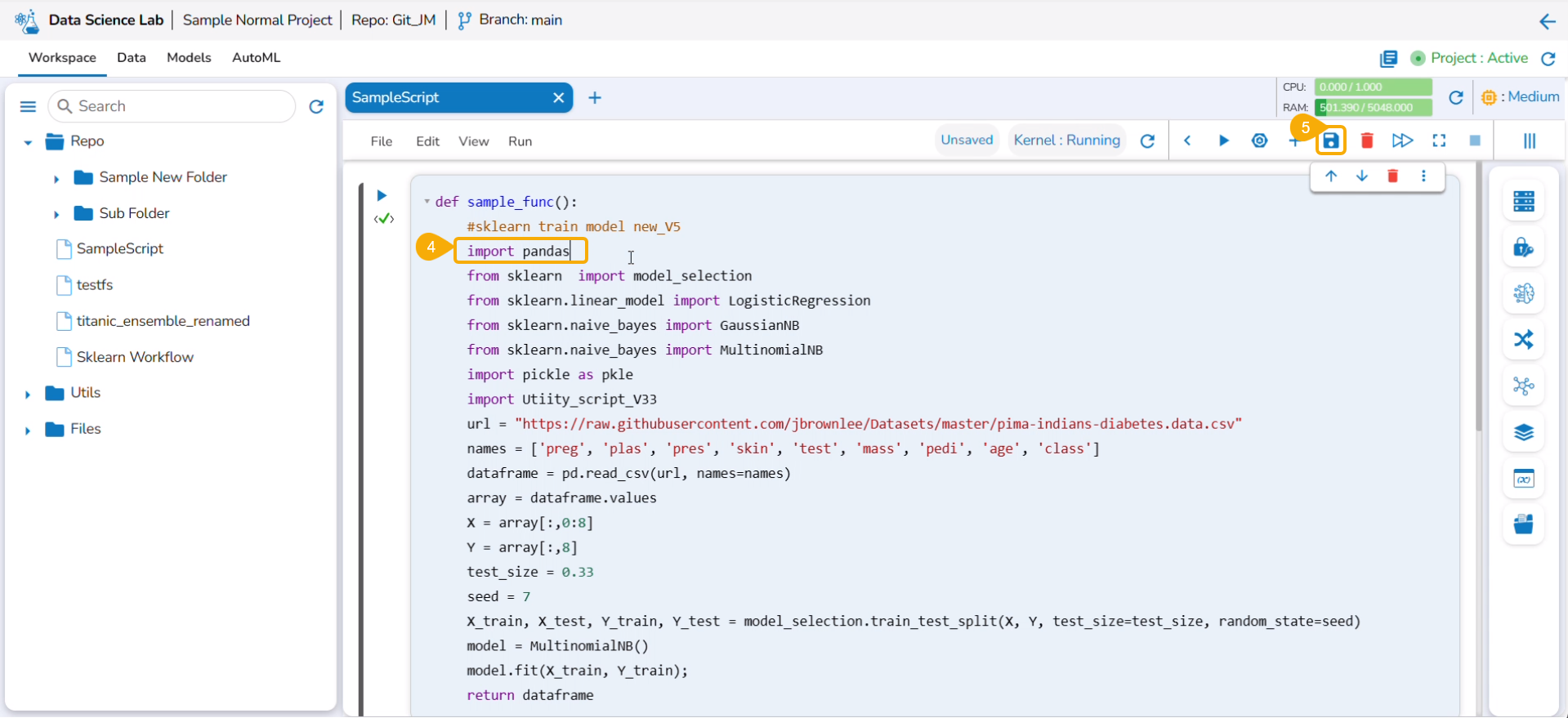Click the red delete icon in toolbar

coord(1366,141)
